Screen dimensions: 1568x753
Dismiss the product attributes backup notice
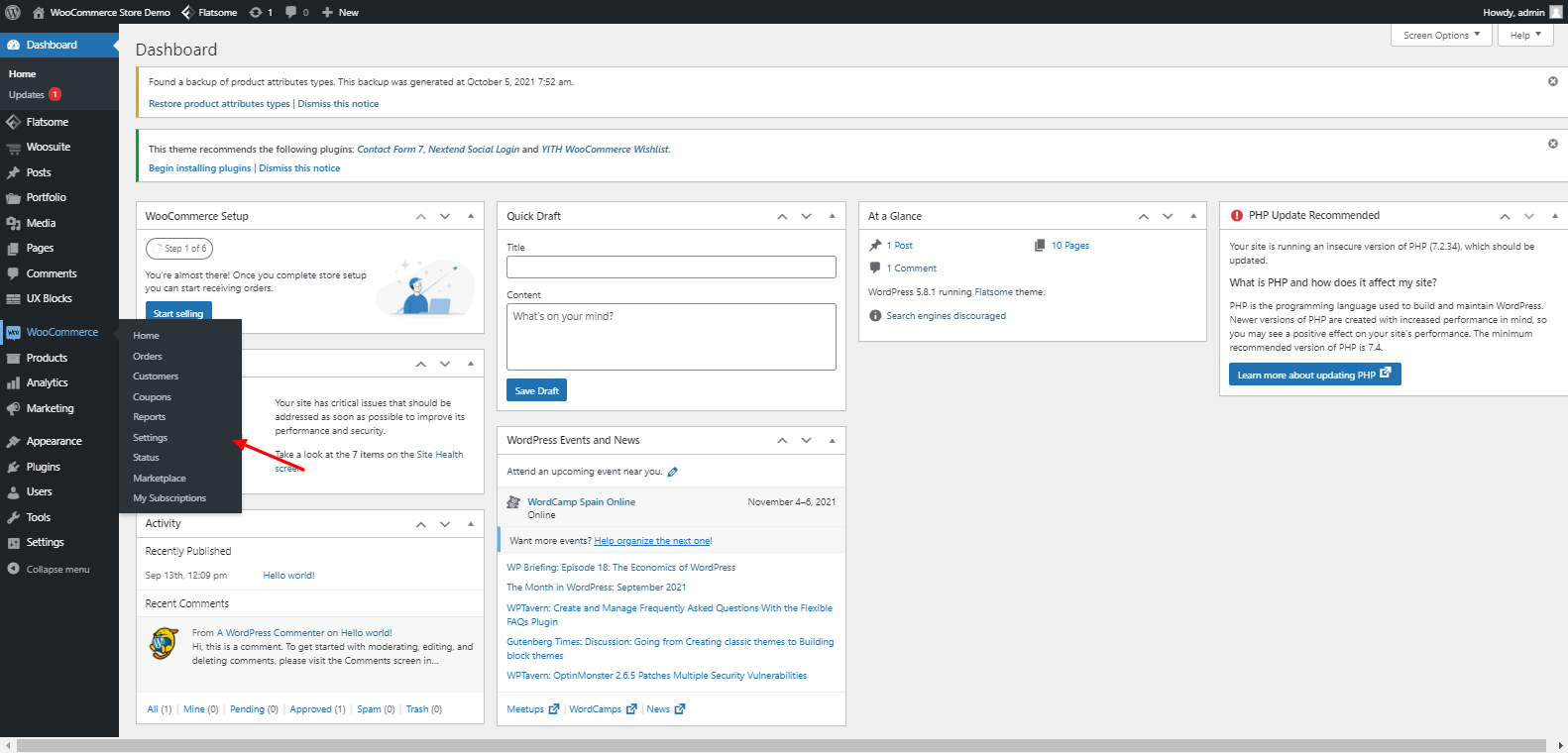click(1553, 81)
